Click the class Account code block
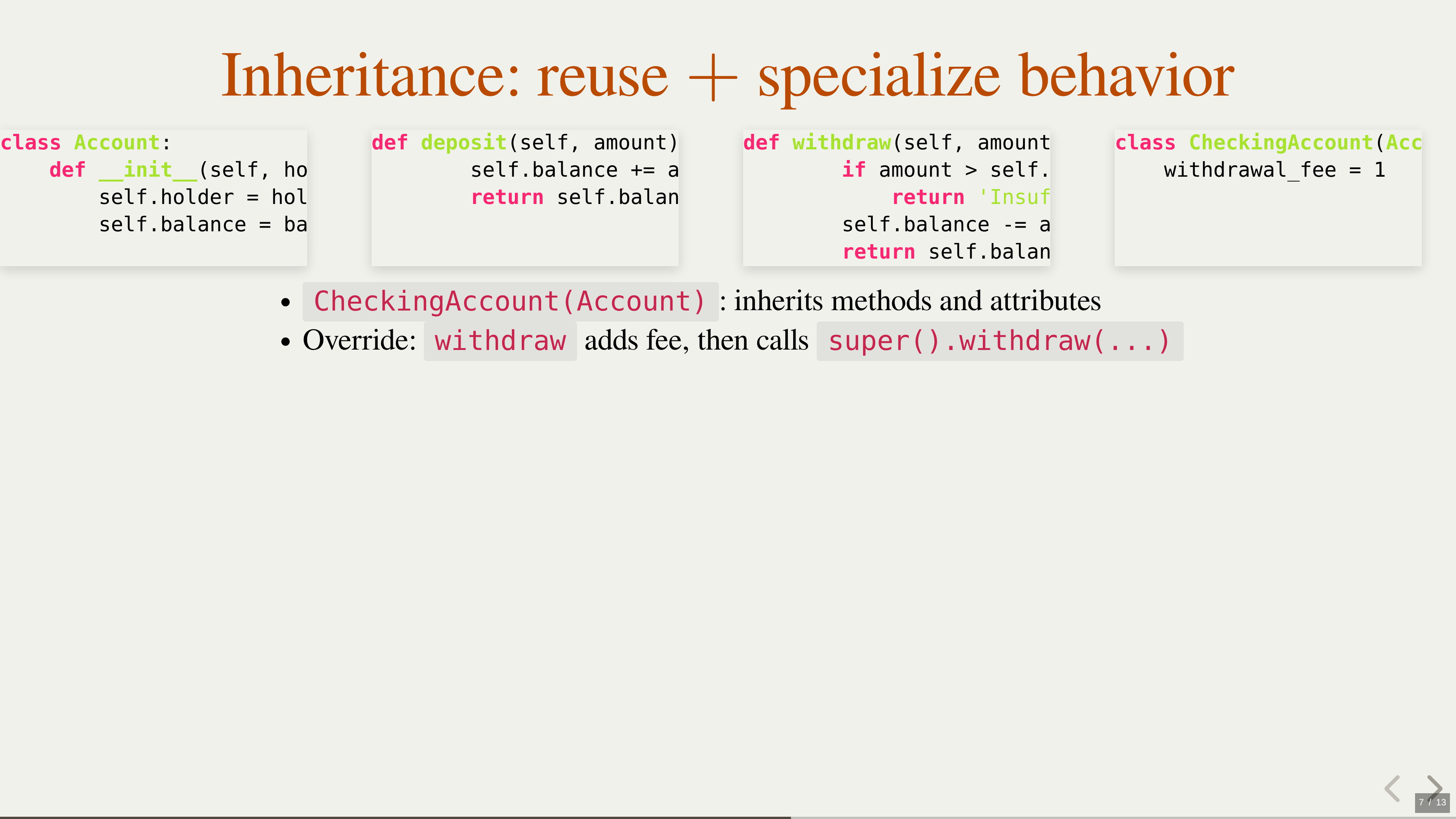Screen dimensions: 1456x819 153,197
